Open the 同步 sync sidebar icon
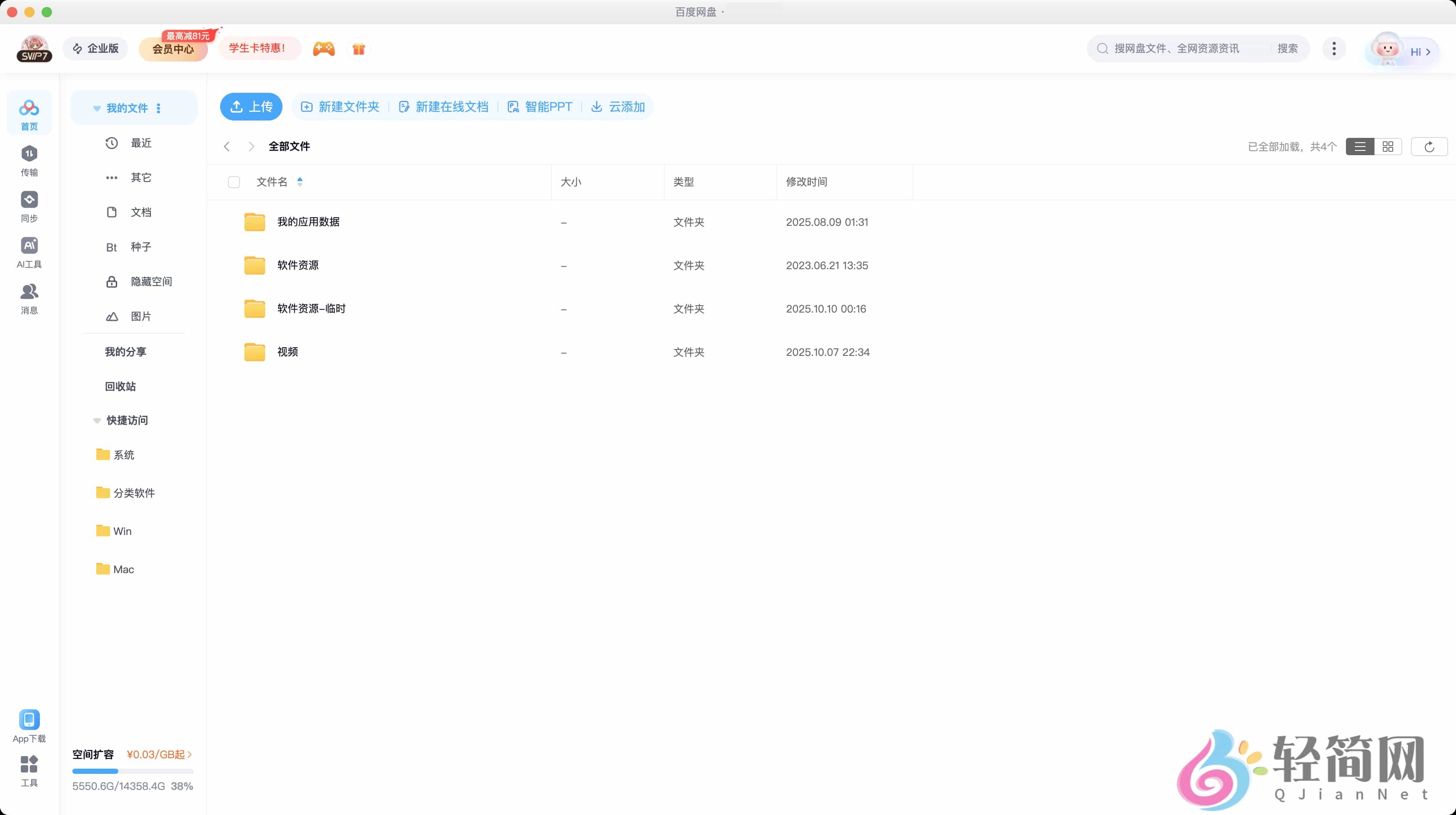This screenshot has height=815, width=1456. (x=29, y=200)
